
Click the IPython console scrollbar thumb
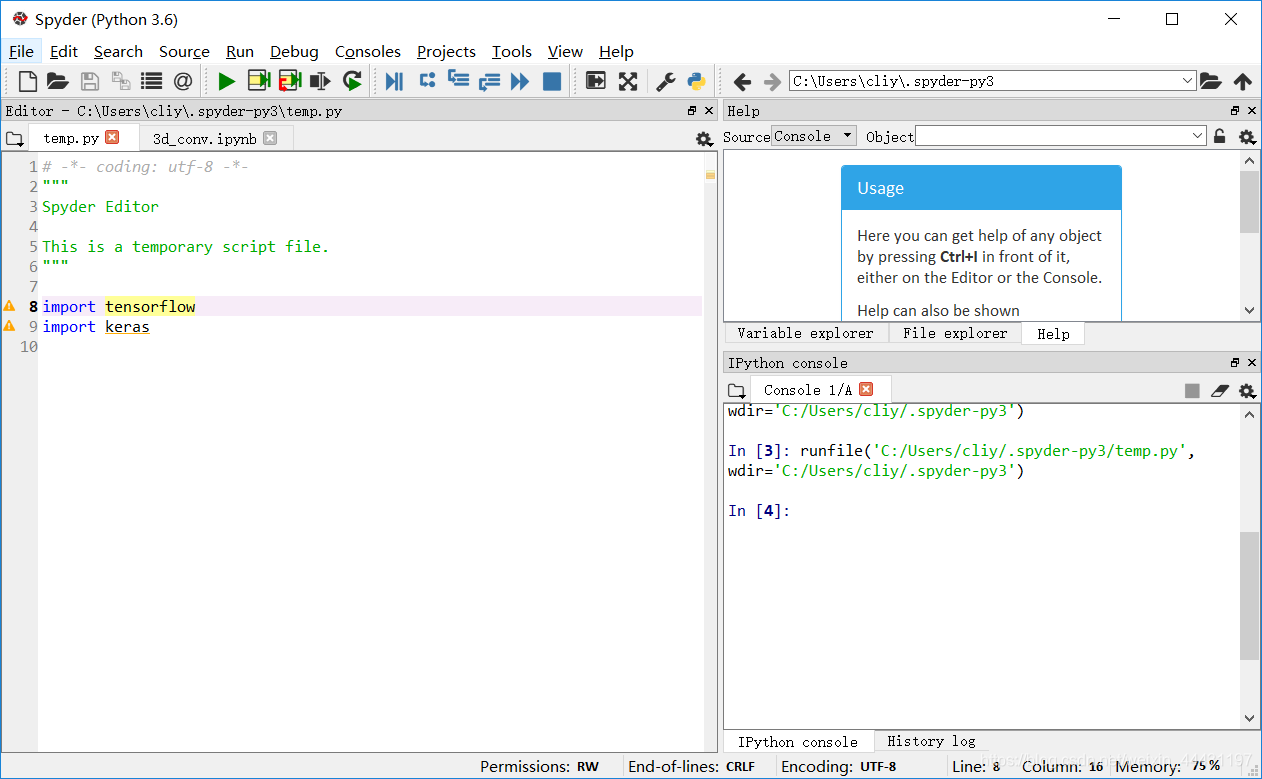[1250, 596]
